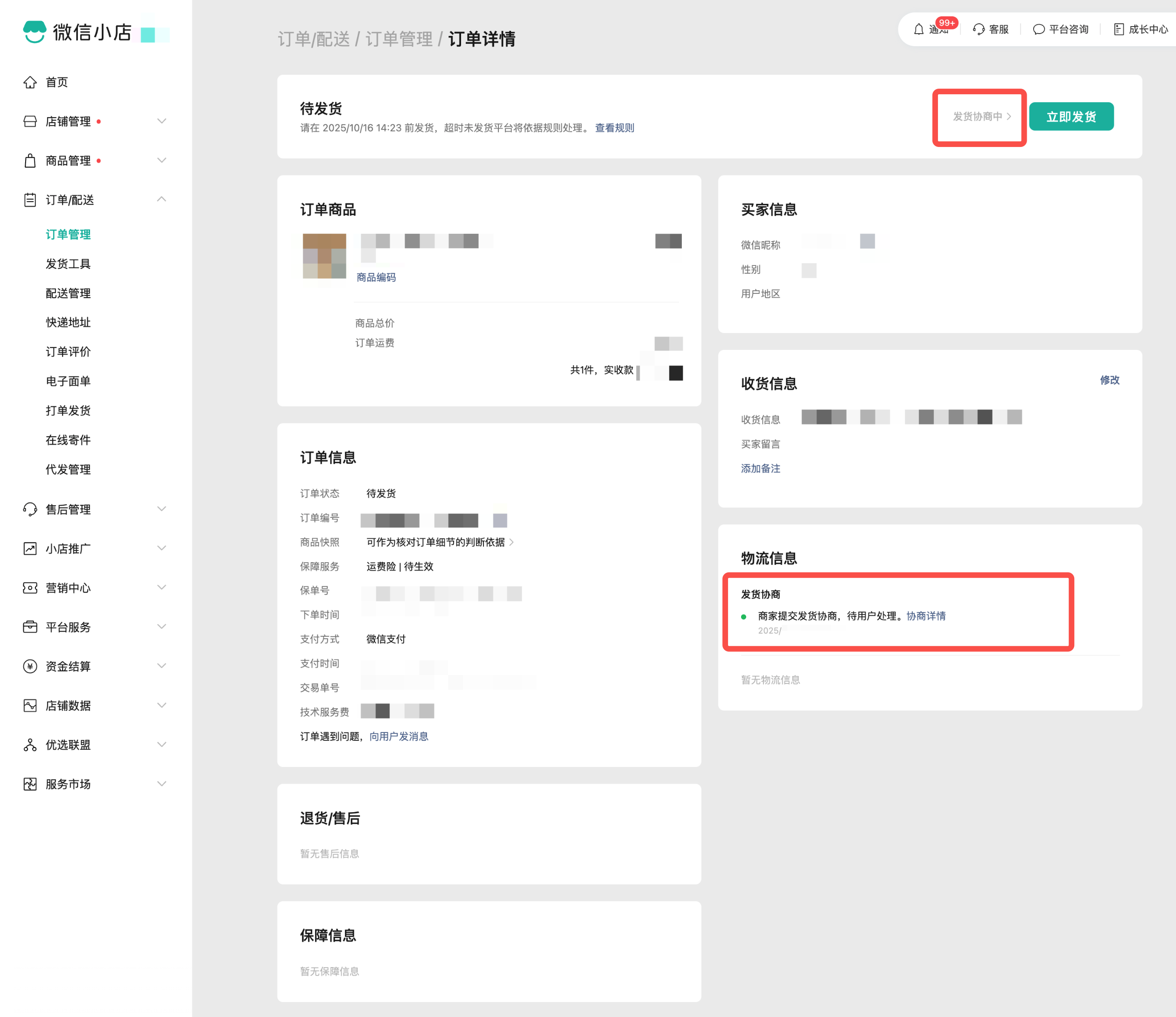Click the 客服 headset icon

(x=979, y=29)
